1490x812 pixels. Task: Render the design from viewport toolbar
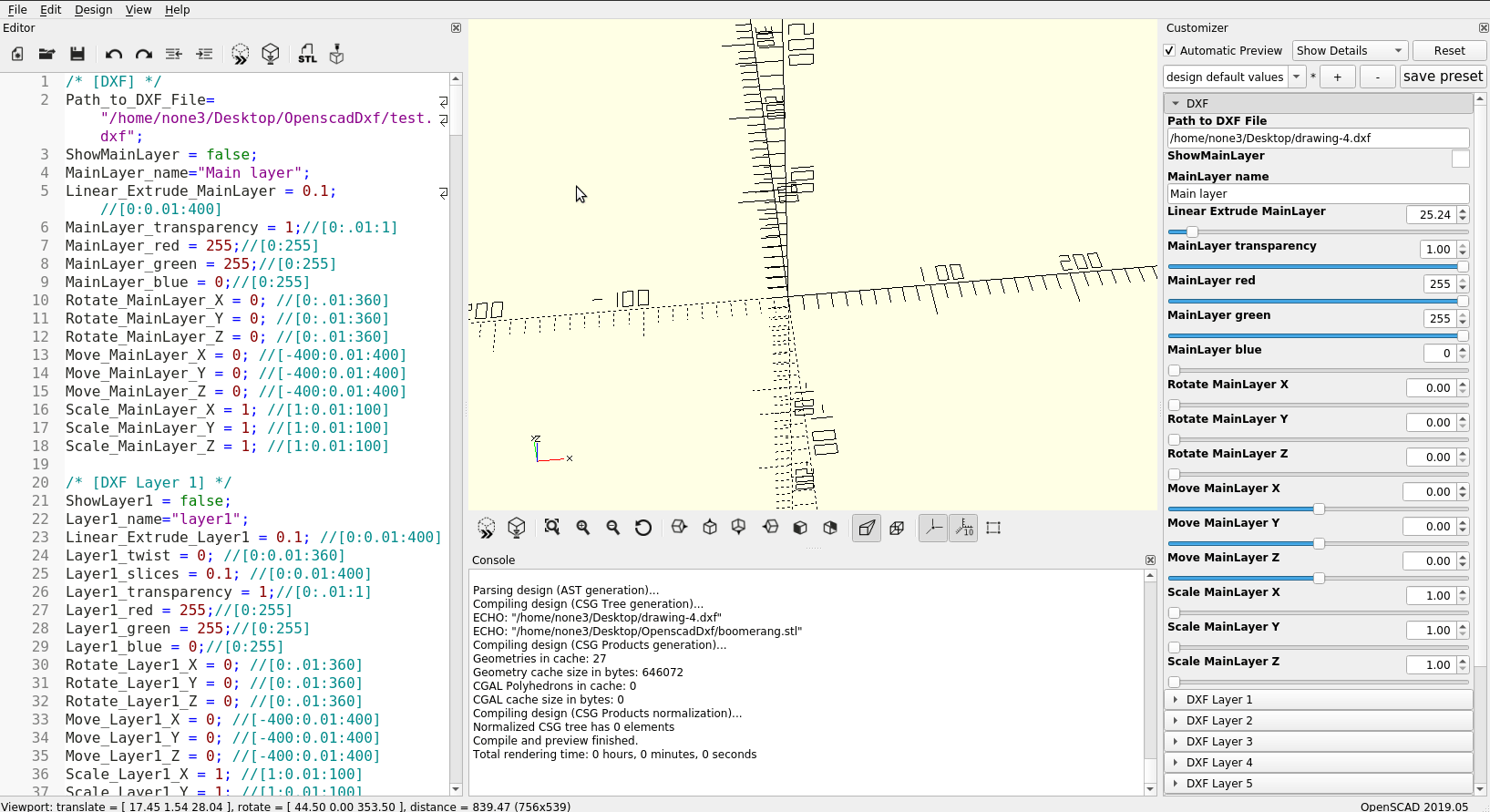[517, 528]
